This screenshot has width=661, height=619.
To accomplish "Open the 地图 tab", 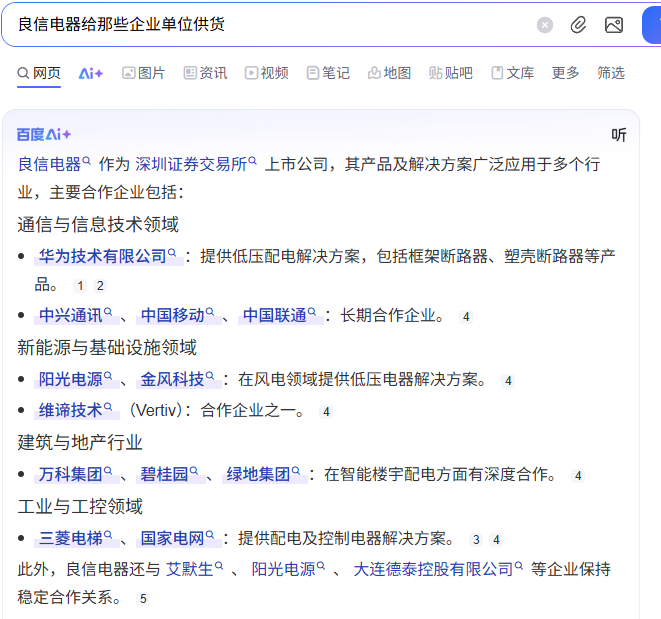I will tap(390, 73).
